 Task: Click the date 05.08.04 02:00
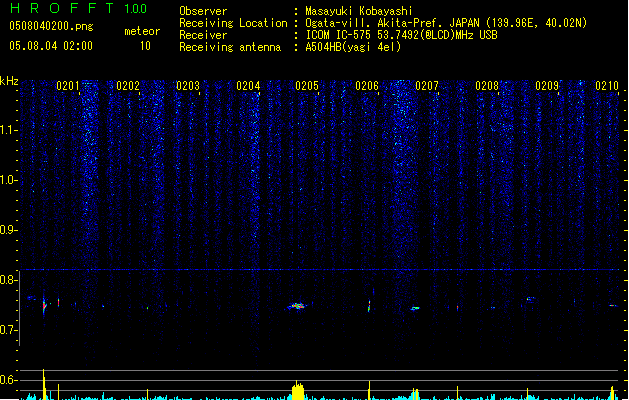point(51,46)
